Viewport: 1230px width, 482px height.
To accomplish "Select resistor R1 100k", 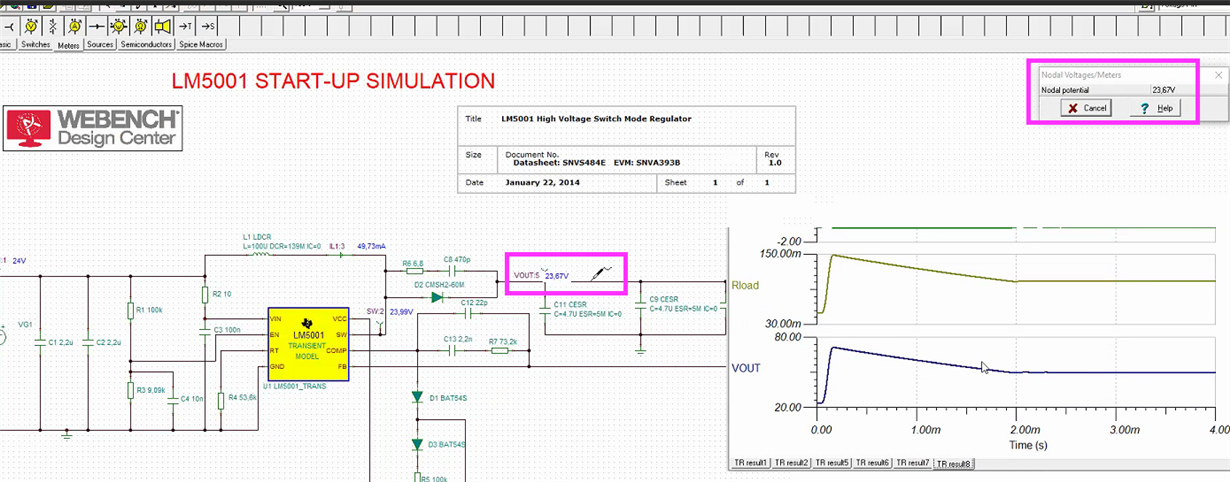I will tap(145, 310).
